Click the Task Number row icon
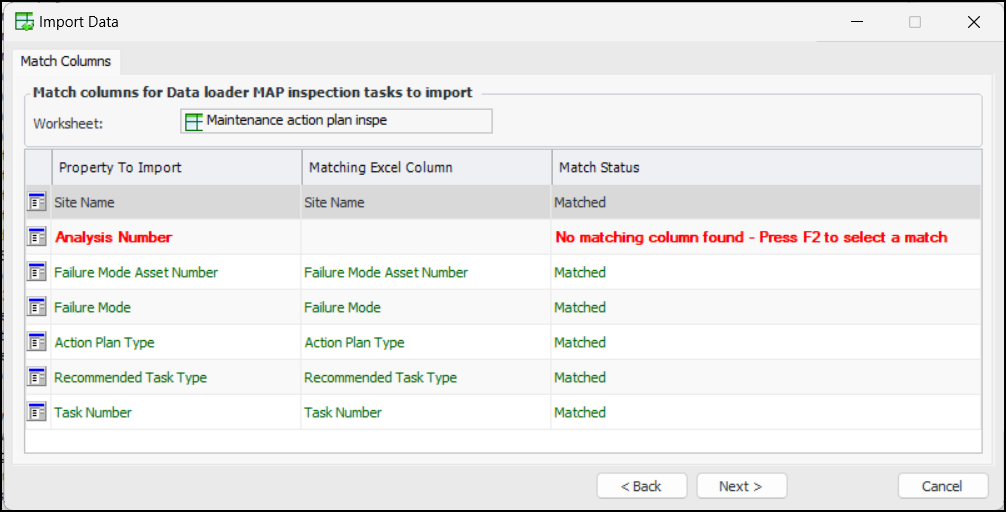This screenshot has height=512, width=1006. point(38,412)
